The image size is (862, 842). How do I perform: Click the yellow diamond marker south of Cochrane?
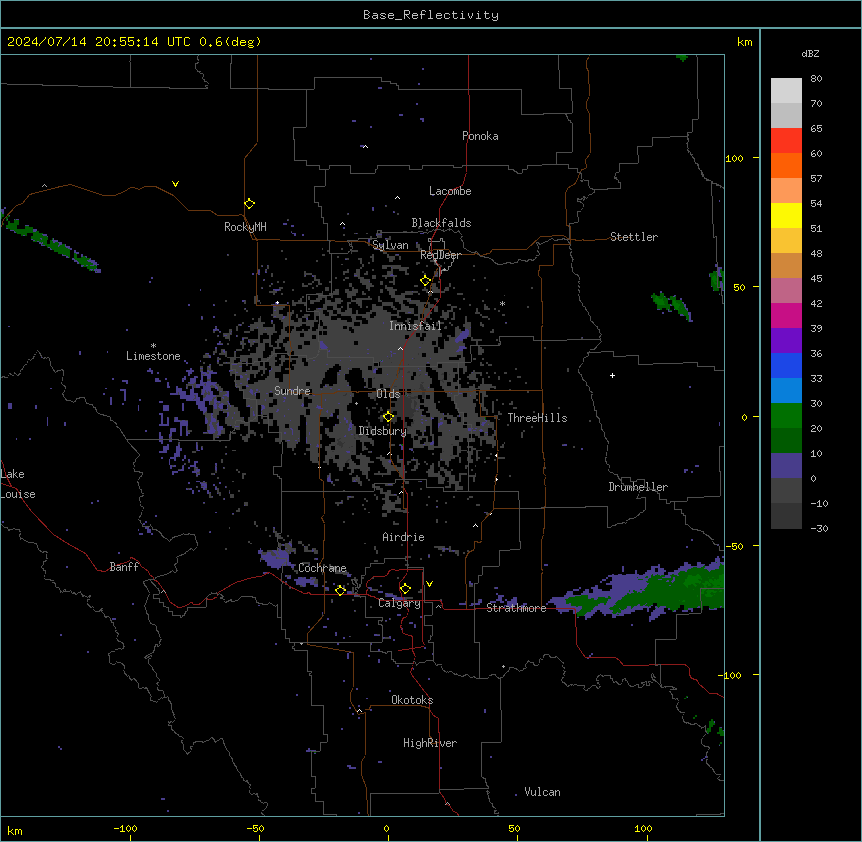340,590
